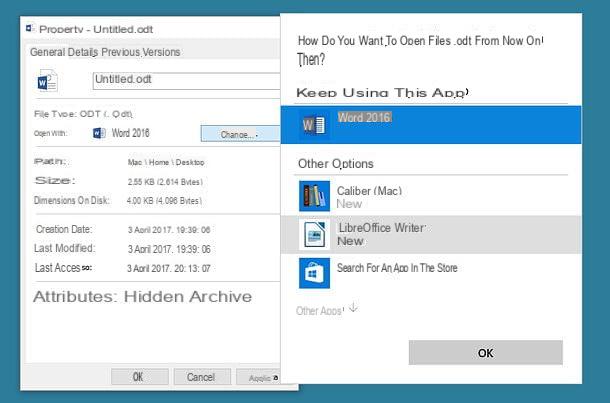Click the Change button next to Word 2016

pyautogui.click(x=240, y=134)
